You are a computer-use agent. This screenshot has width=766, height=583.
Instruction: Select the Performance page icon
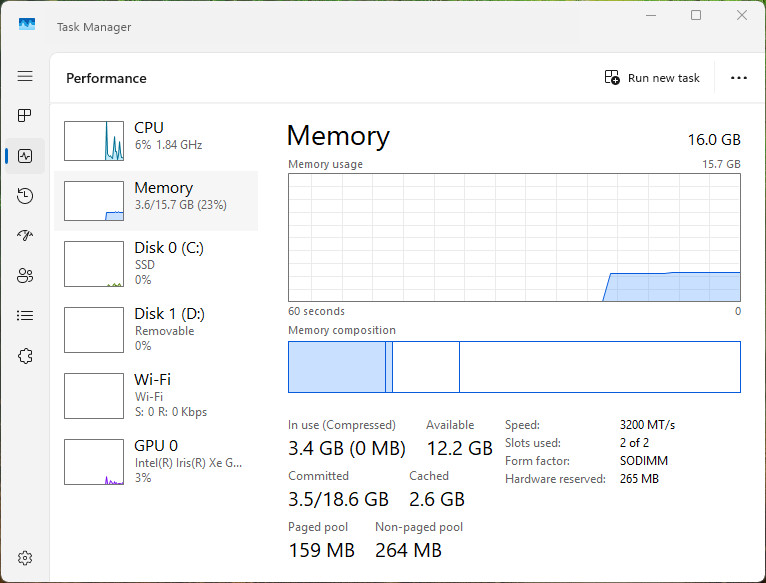click(x=25, y=156)
